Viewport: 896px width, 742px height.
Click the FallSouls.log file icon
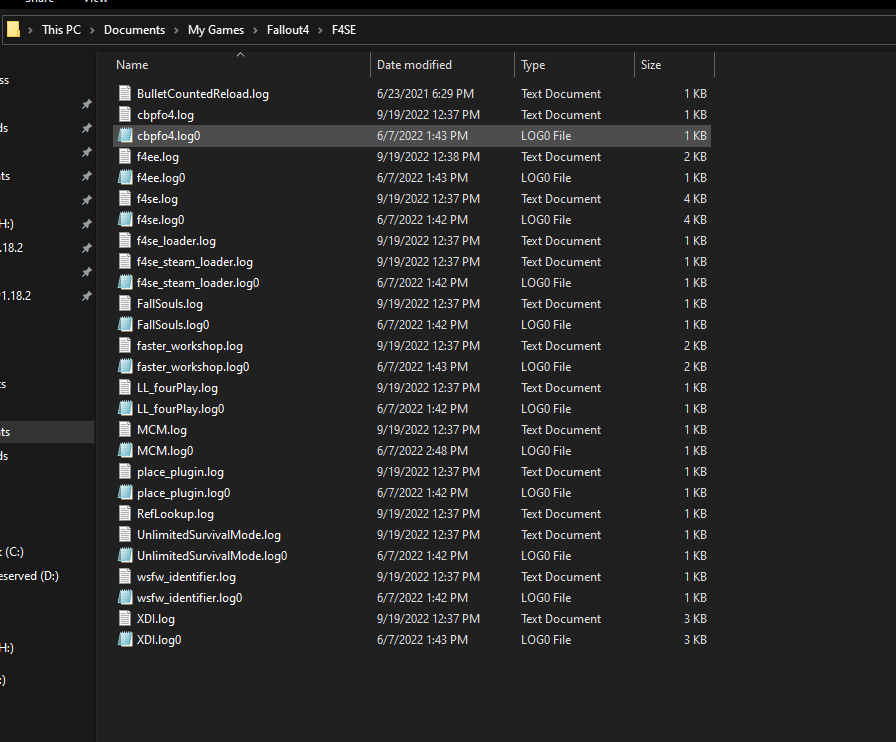[x=125, y=304]
